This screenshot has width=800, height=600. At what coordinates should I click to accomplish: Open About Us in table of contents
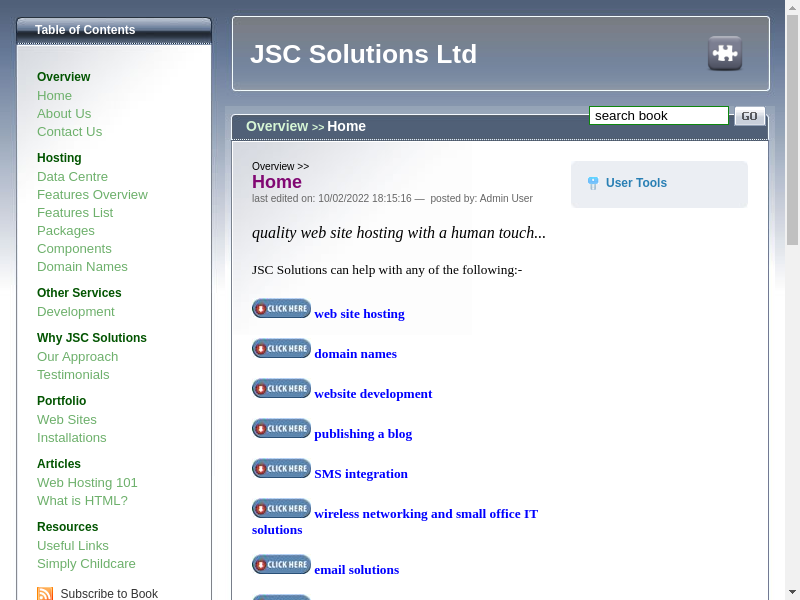[x=64, y=114]
